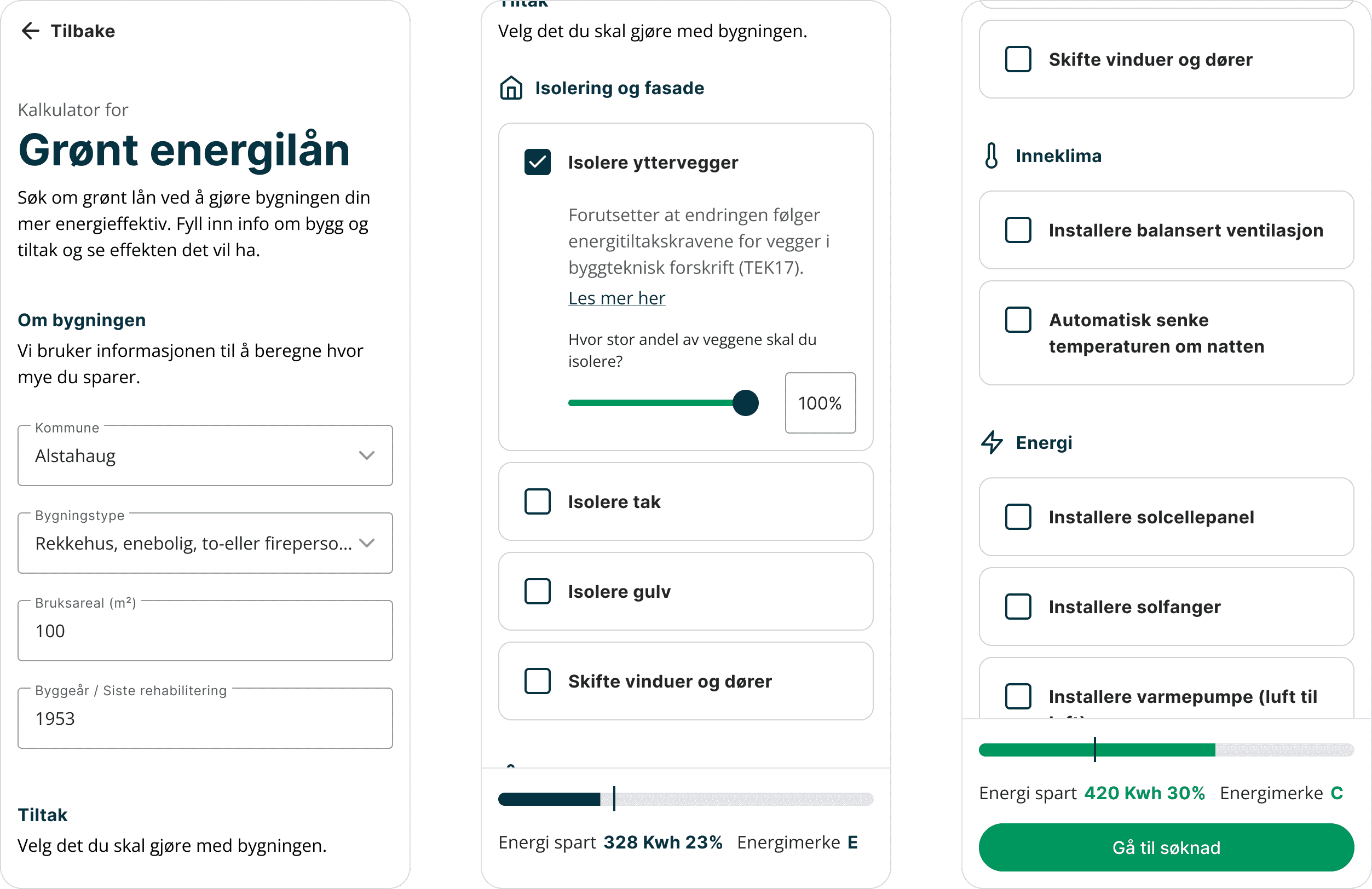Select the Installere solcellepanel checkbox

pos(1018,517)
